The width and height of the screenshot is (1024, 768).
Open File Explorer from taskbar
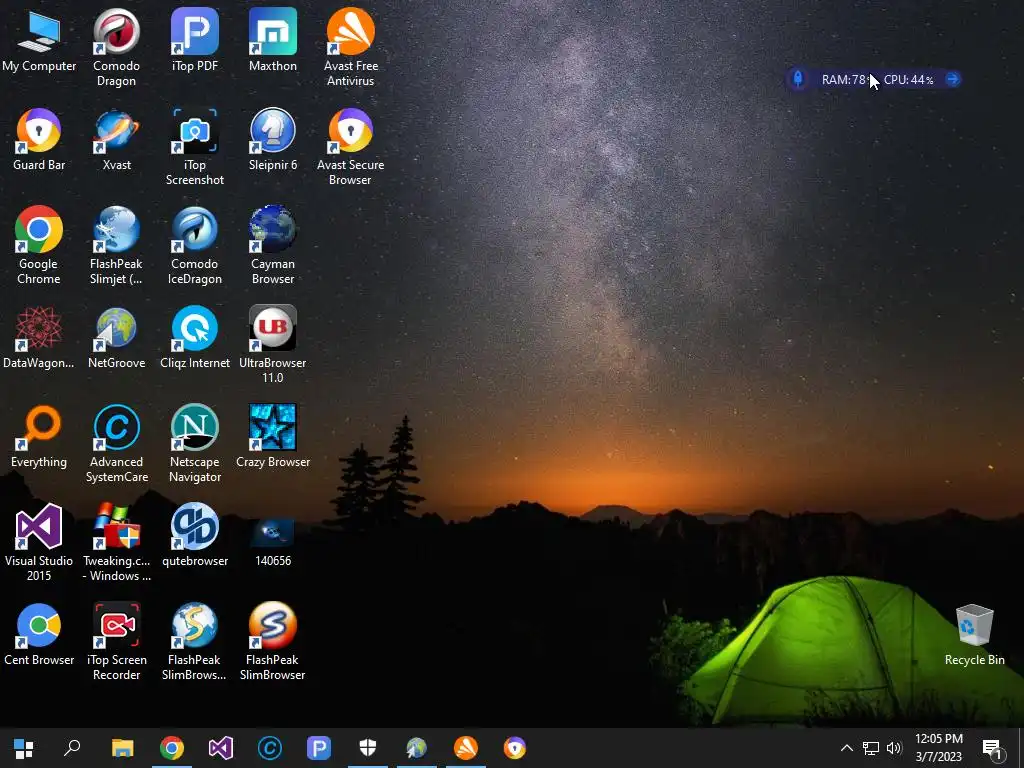click(123, 748)
